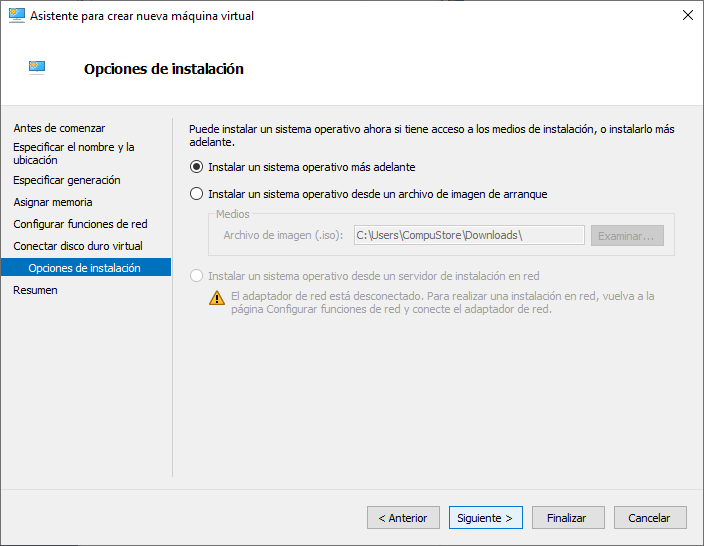The height and width of the screenshot is (546, 704).
Task: Click the wizard title bar monitor icon
Action: coord(17,16)
